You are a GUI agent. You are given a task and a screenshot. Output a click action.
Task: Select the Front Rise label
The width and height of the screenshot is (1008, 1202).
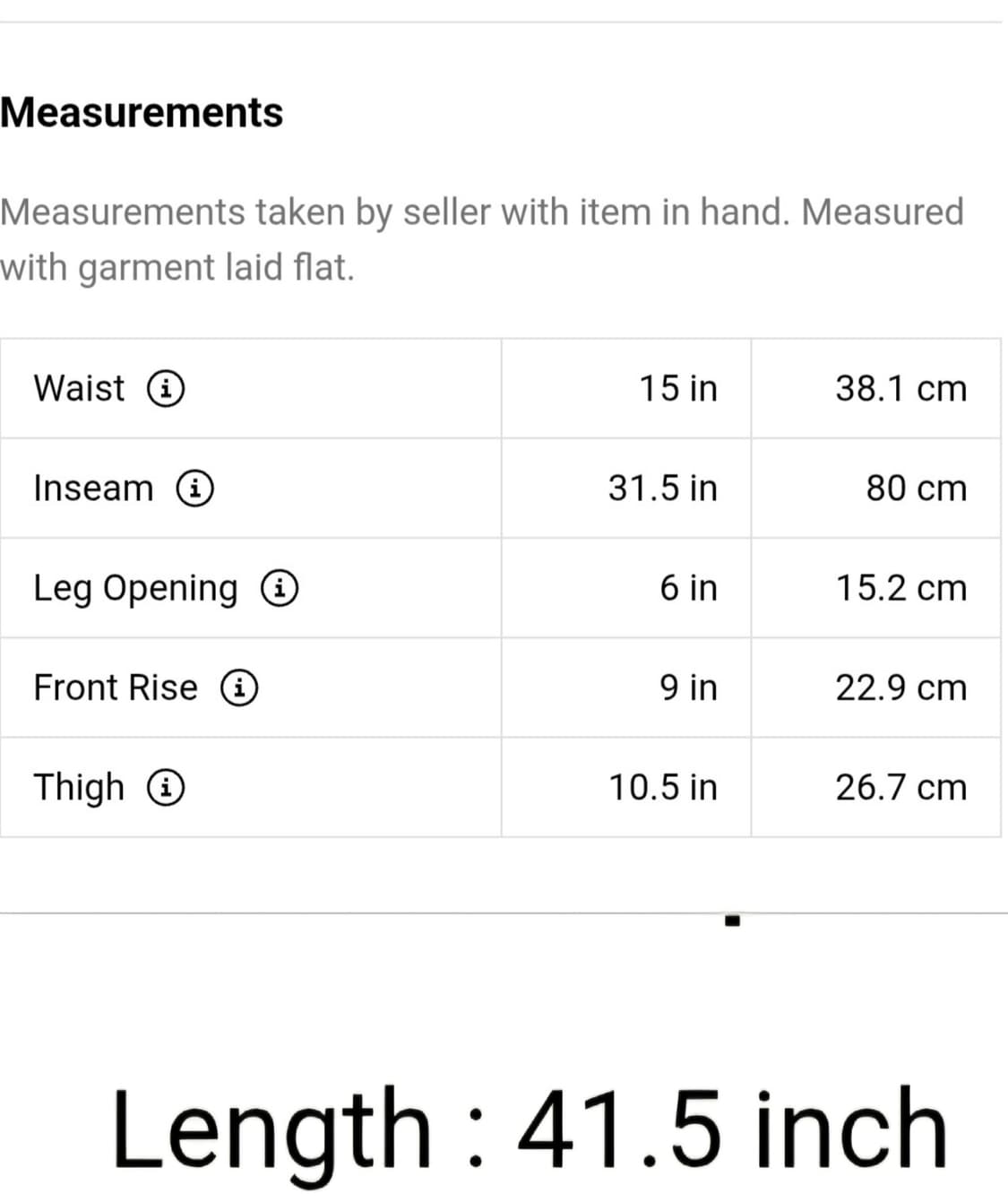(116, 687)
